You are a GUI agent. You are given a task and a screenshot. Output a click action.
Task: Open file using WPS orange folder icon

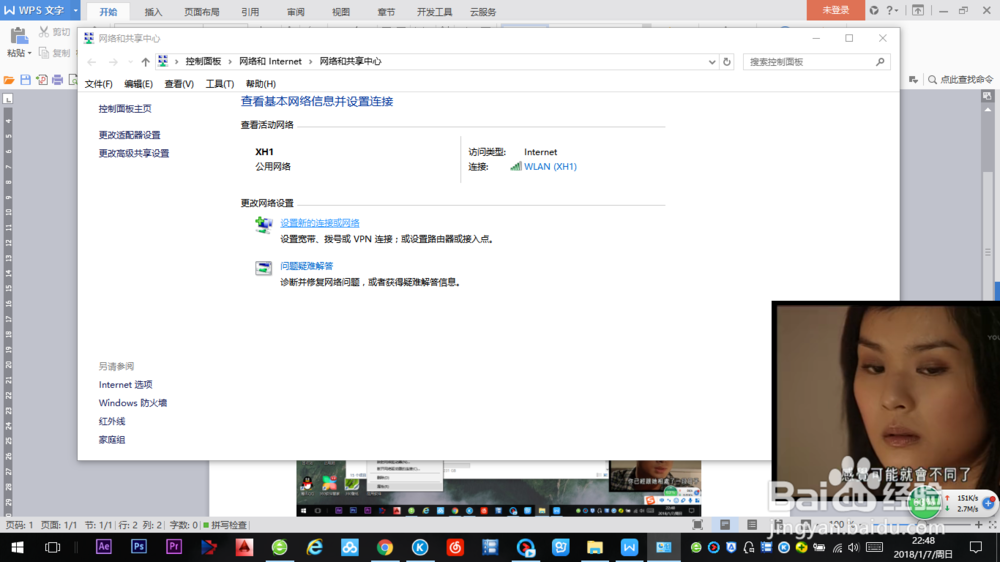9,80
